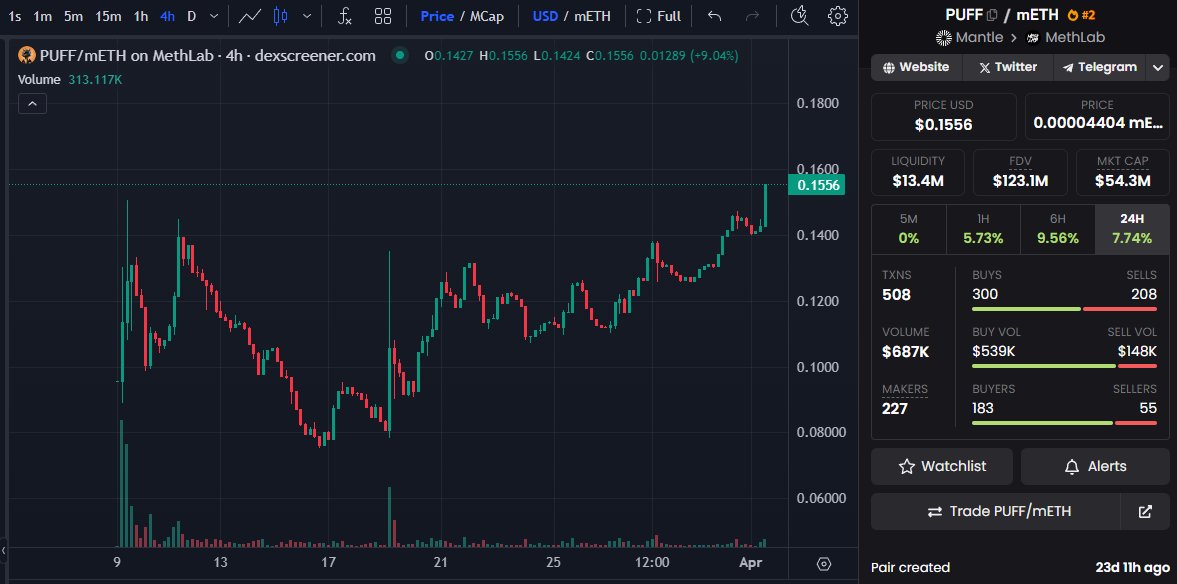The width and height of the screenshot is (1177, 584).
Task: Click the LIQUIDITY $13.4M box
Action: pos(918,172)
